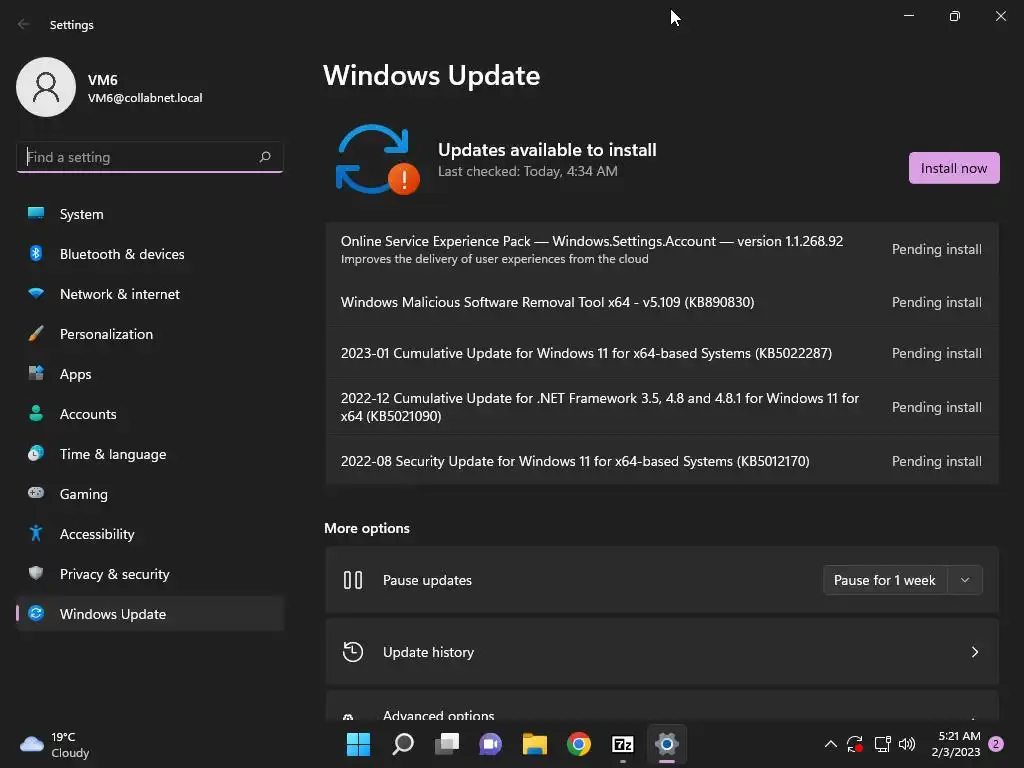Open Advanced options row

pos(662,707)
